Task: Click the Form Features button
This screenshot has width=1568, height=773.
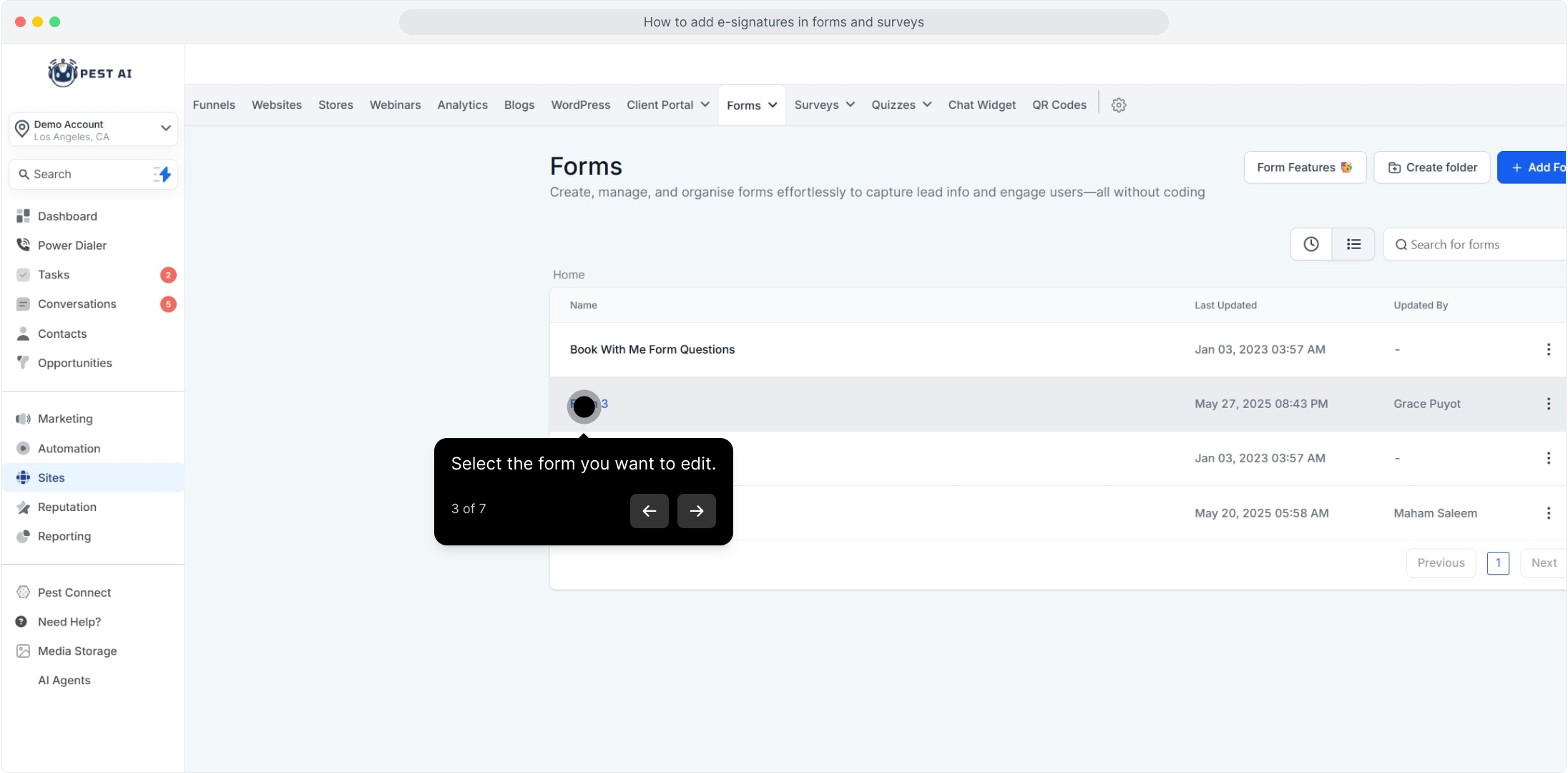Action: click(1305, 167)
